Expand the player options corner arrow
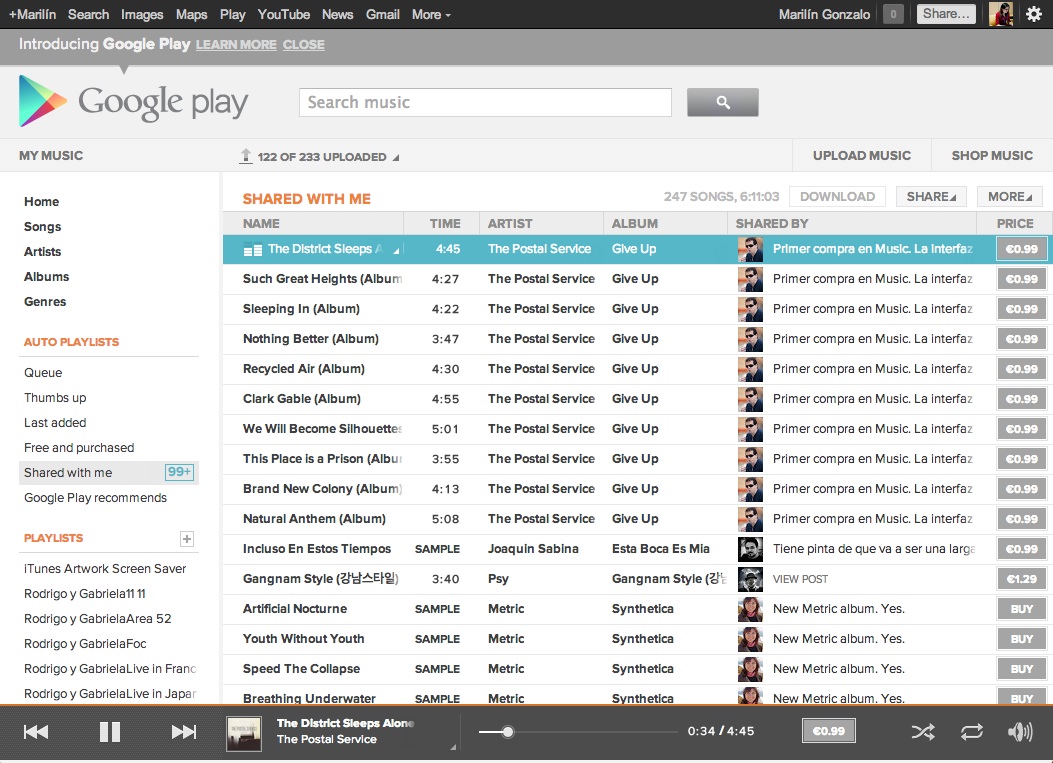1053x763 pixels. click(x=453, y=746)
